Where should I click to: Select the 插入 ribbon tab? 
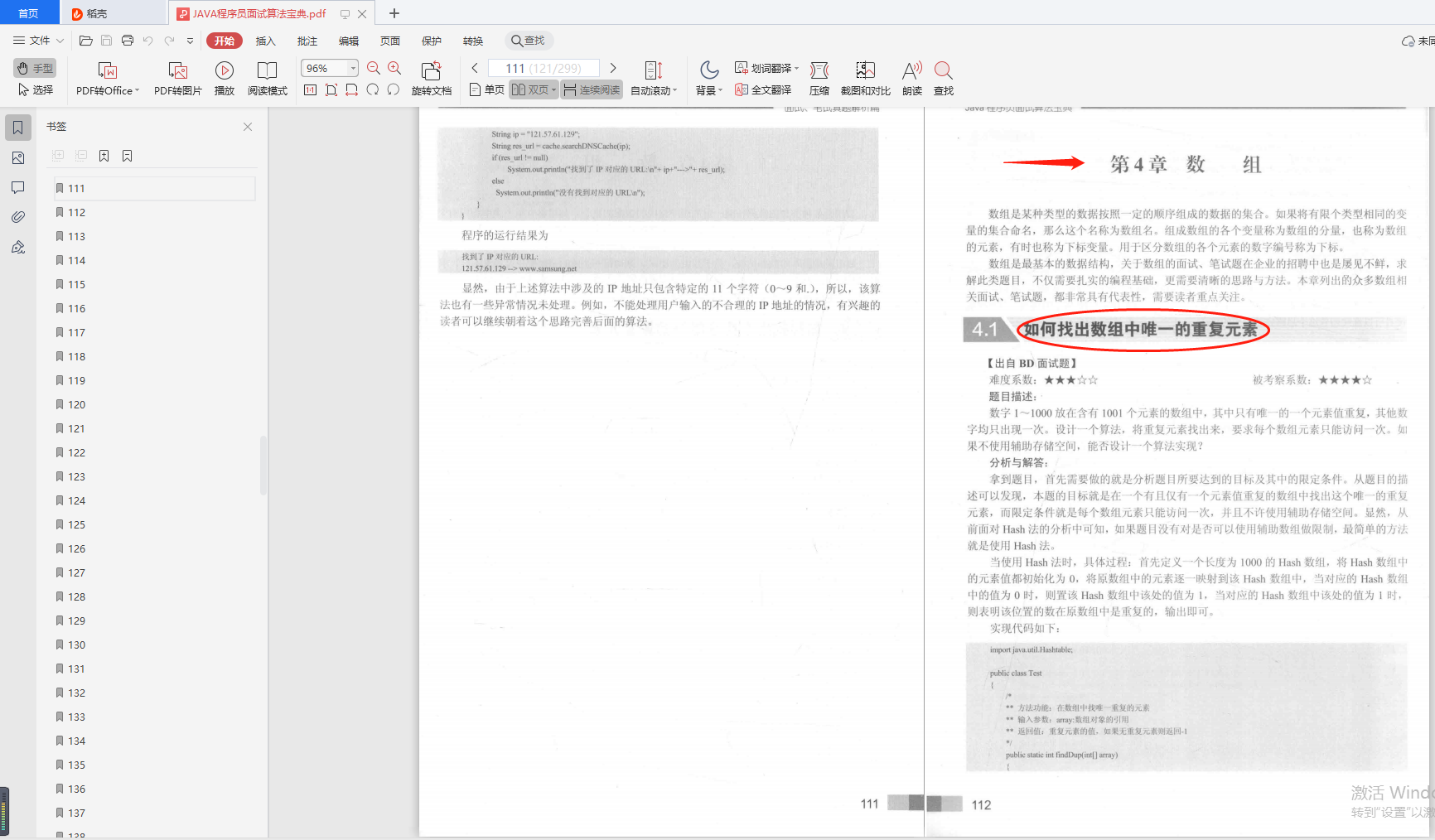[x=265, y=41]
